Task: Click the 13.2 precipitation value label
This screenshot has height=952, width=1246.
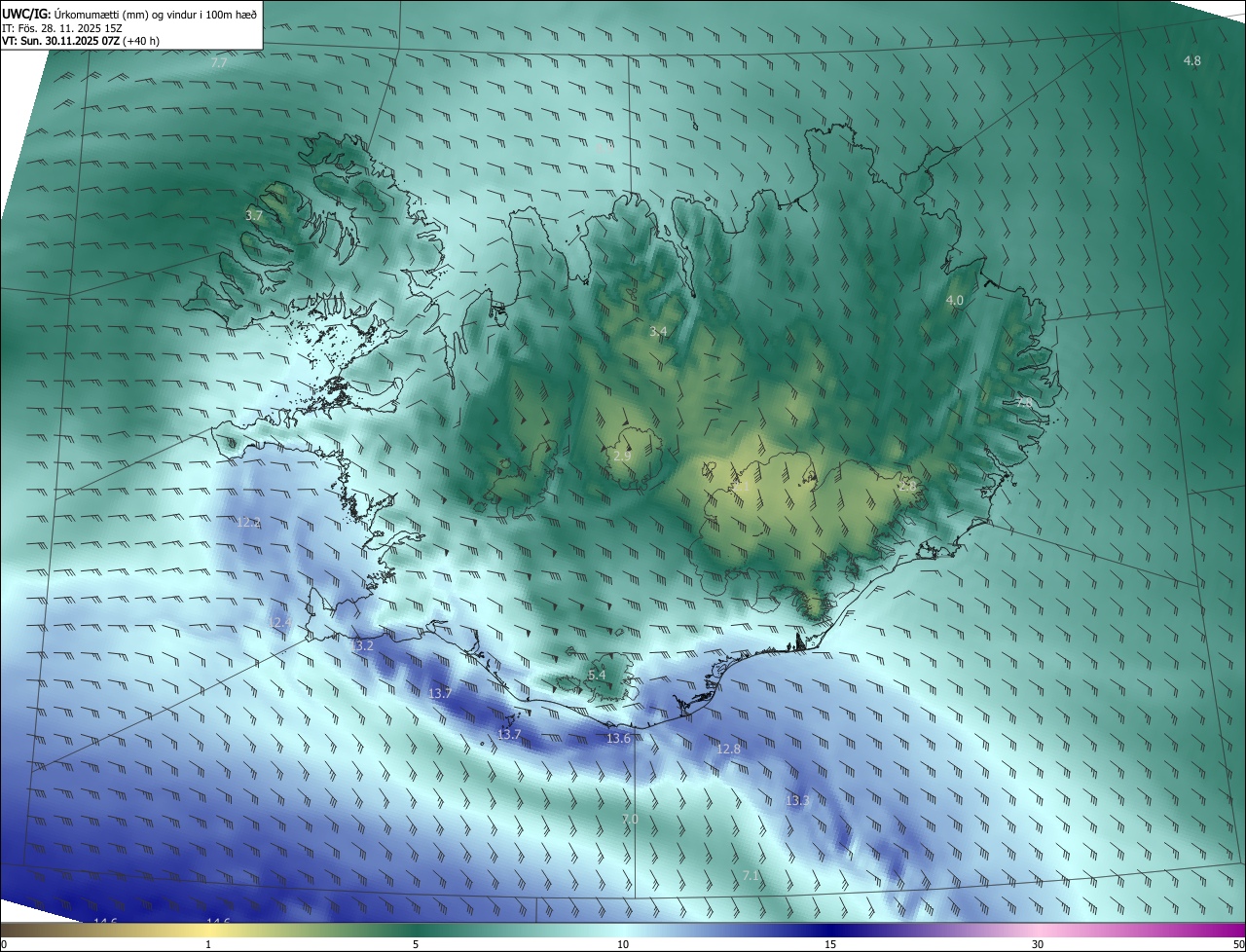Action: click(x=361, y=644)
